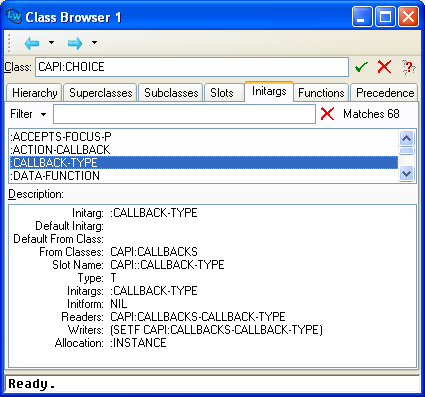This screenshot has height=397, width=425.
Task: Go forward with the right arrow icon
Action: (75, 43)
